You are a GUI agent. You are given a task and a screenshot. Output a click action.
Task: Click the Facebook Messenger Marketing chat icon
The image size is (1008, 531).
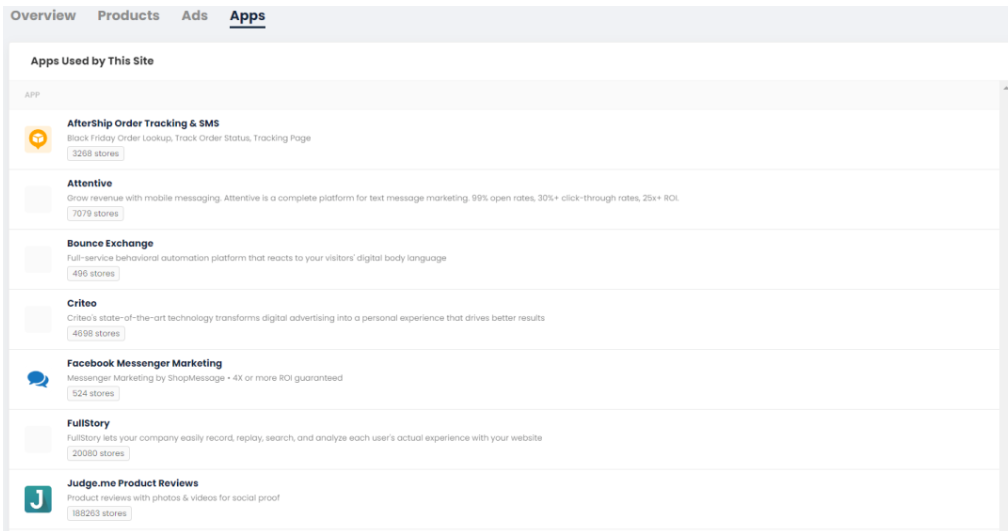[x=38, y=379]
